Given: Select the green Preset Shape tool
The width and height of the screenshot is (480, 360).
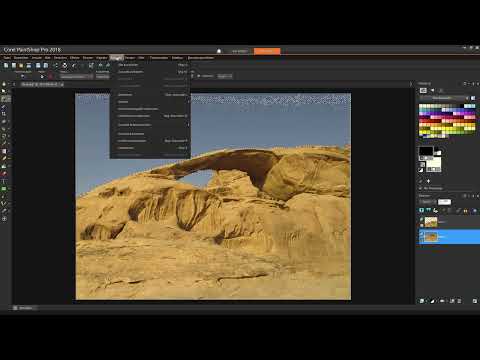Looking at the screenshot, I should click(4, 189).
